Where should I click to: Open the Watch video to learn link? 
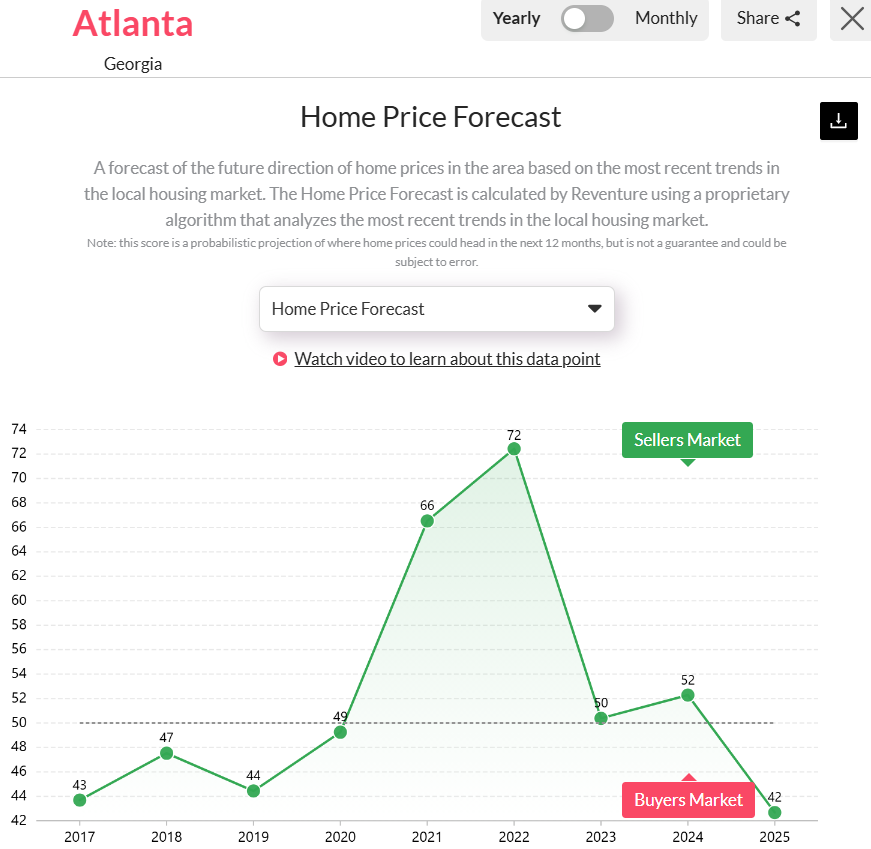(x=447, y=358)
